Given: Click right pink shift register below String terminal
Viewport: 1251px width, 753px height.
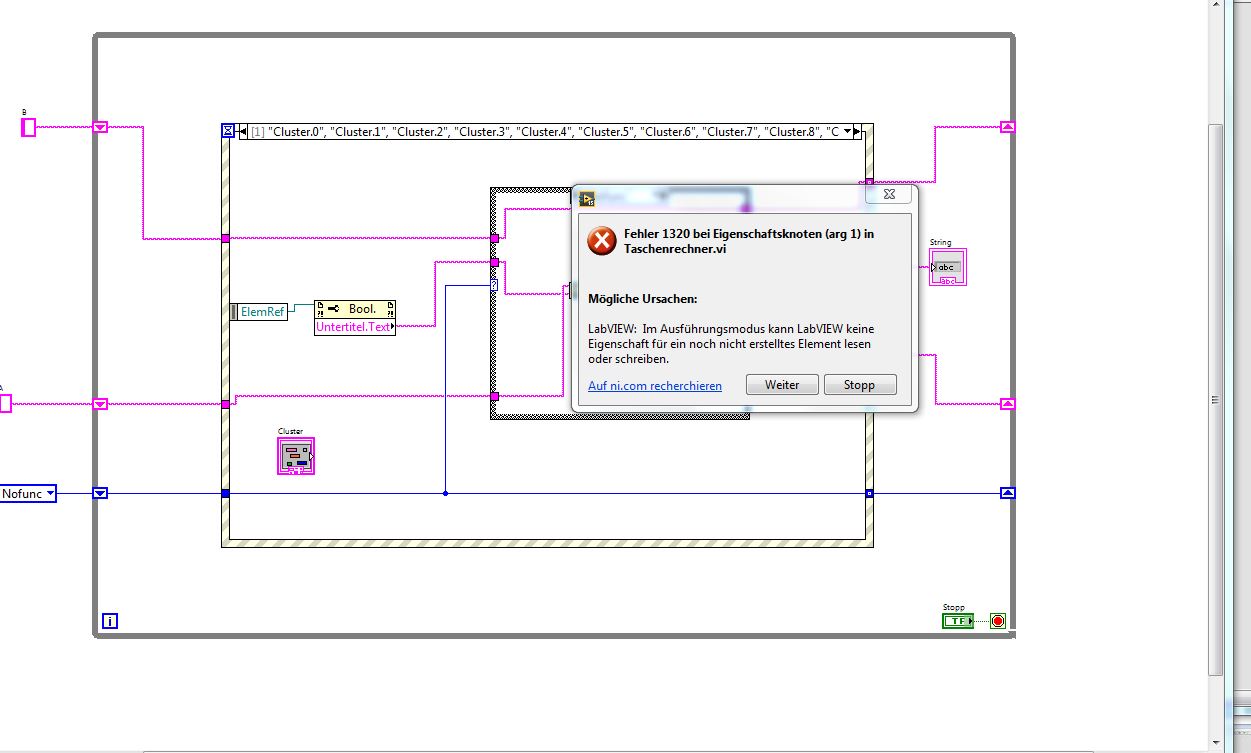Looking at the screenshot, I should click(x=1007, y=404).
